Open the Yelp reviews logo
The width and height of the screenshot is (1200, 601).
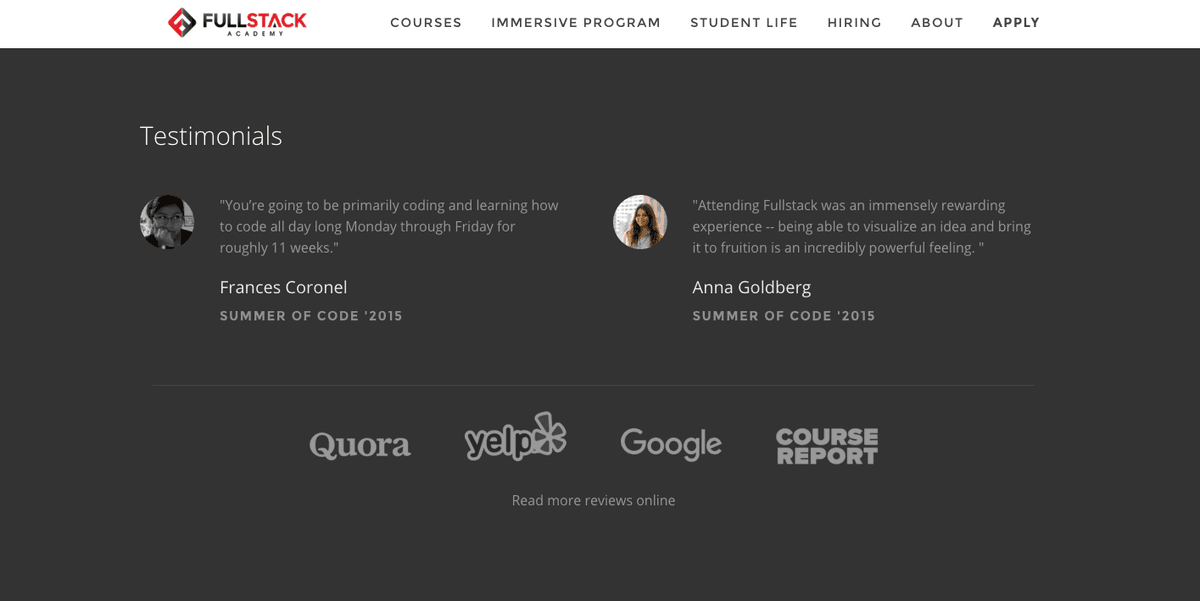coord(515,437)
